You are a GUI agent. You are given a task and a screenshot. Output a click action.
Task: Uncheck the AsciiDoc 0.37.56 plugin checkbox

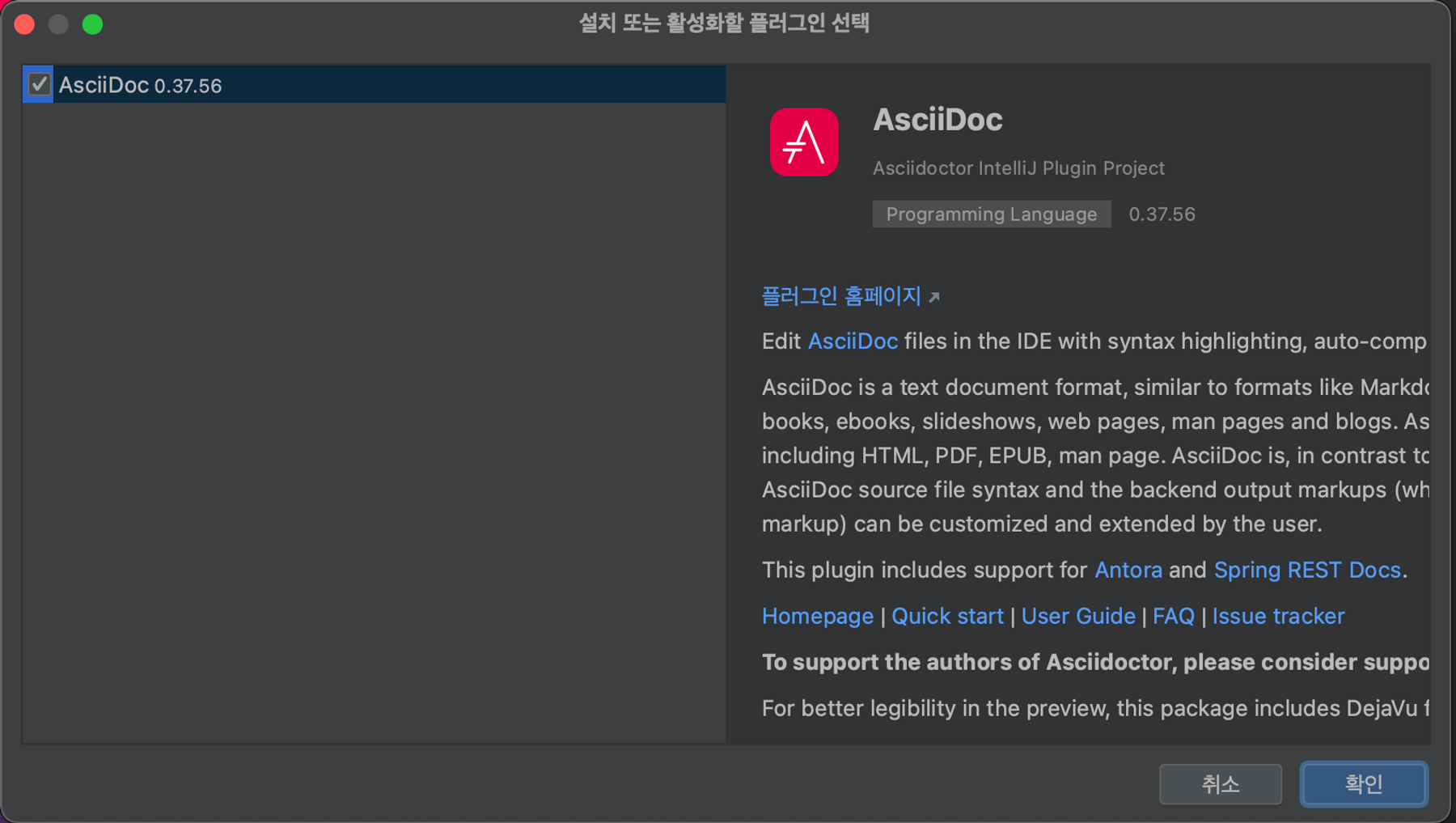point(38,84)
